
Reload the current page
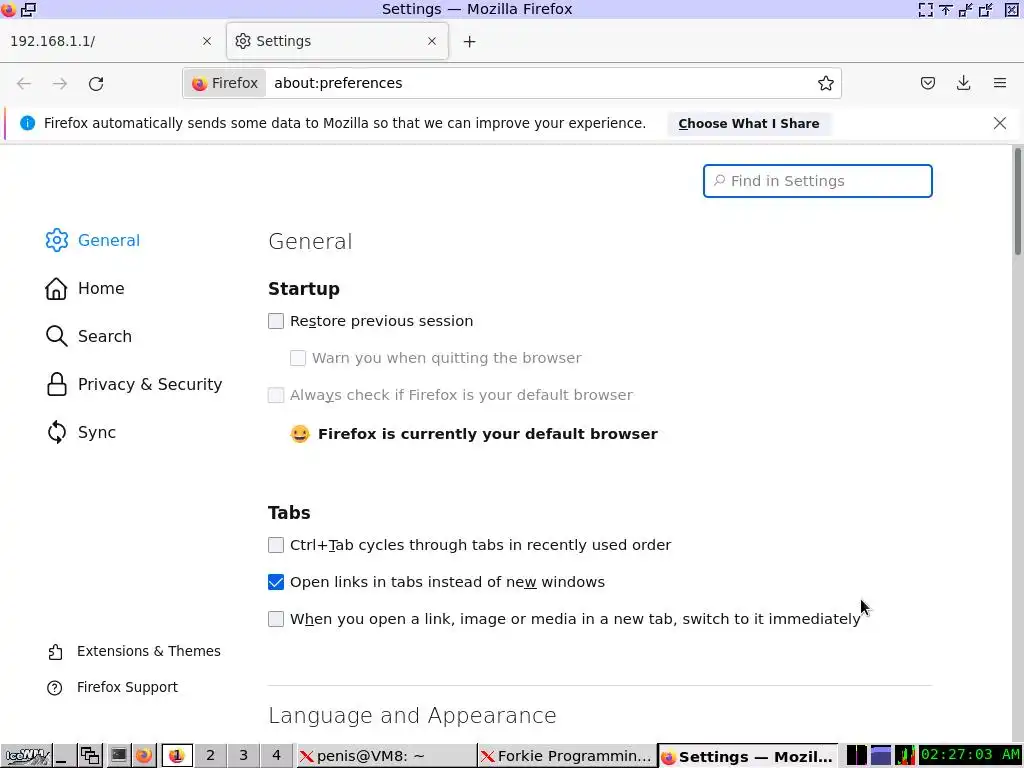point(96,84)
